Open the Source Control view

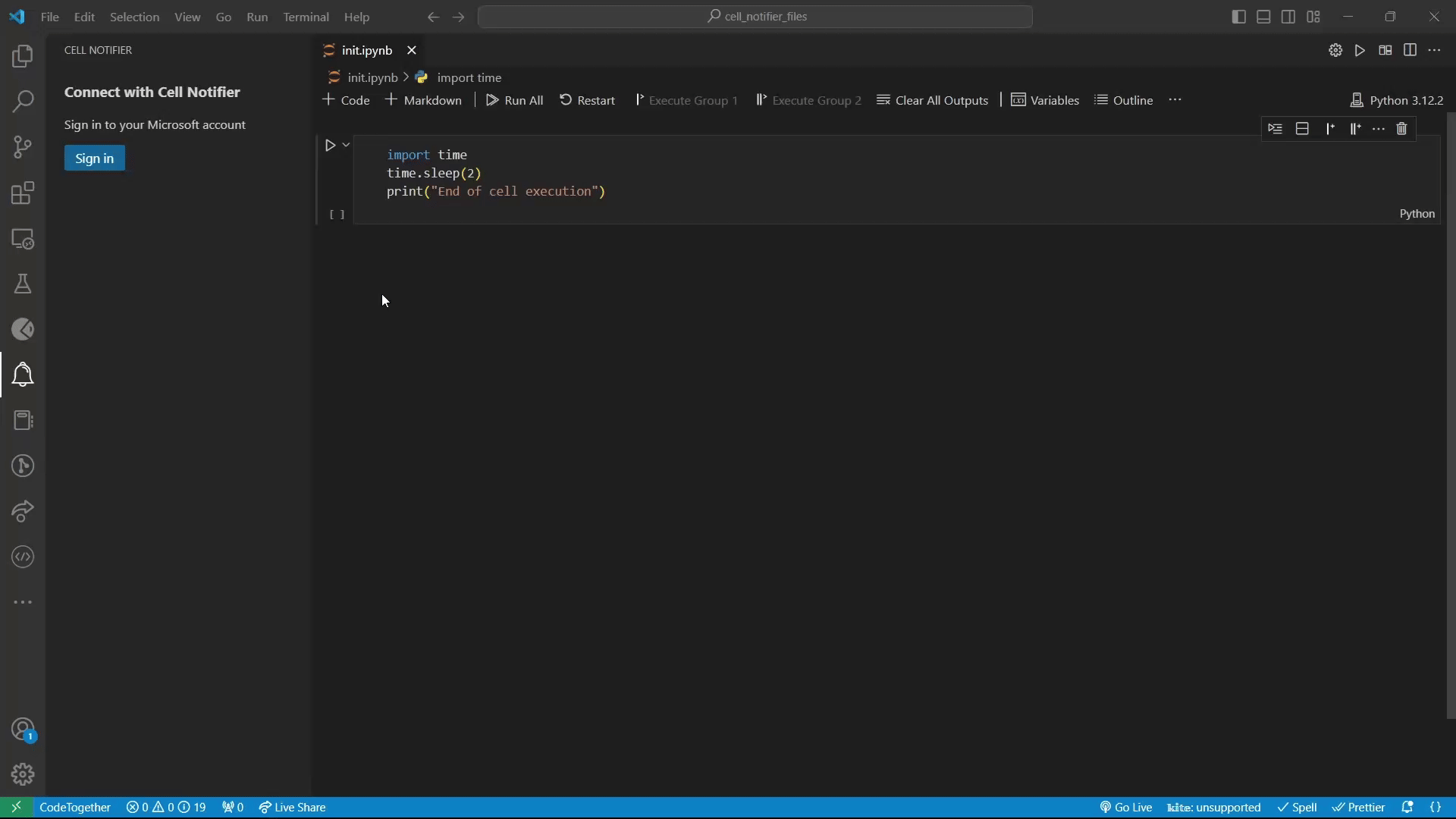point(23,147)
